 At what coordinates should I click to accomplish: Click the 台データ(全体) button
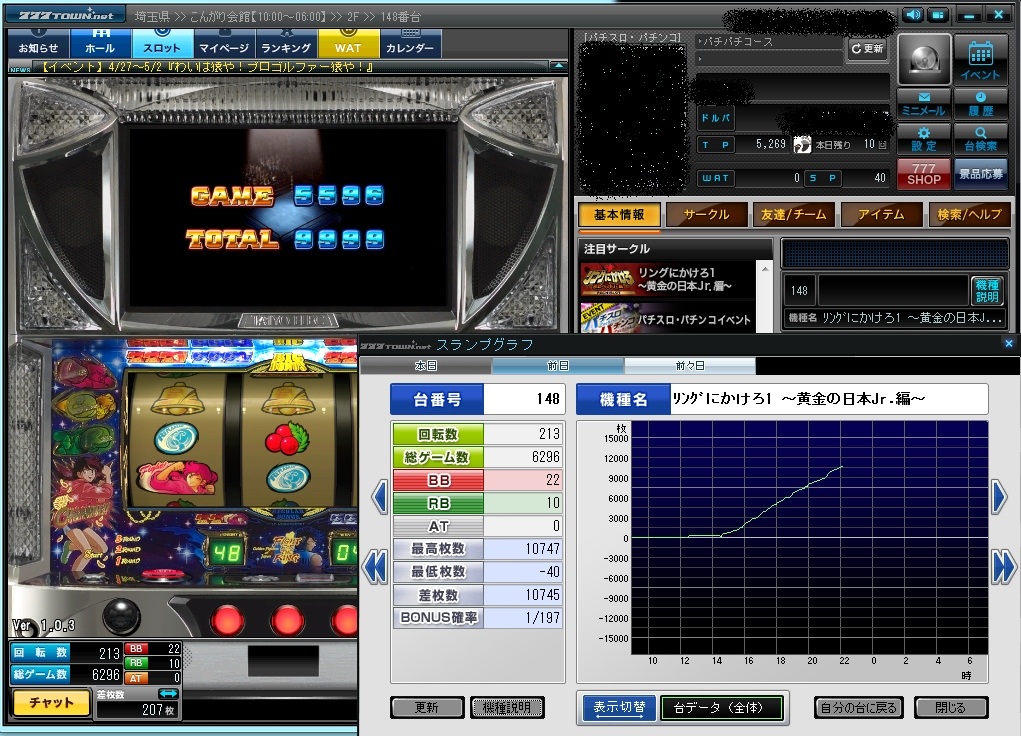click(721, 707)
